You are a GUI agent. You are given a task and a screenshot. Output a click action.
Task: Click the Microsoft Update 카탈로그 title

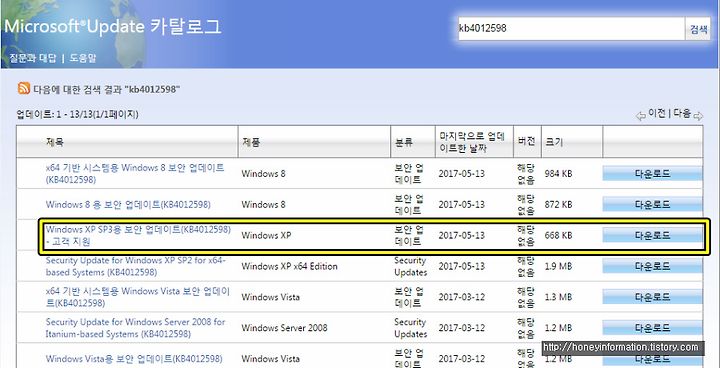pos(113,27)
